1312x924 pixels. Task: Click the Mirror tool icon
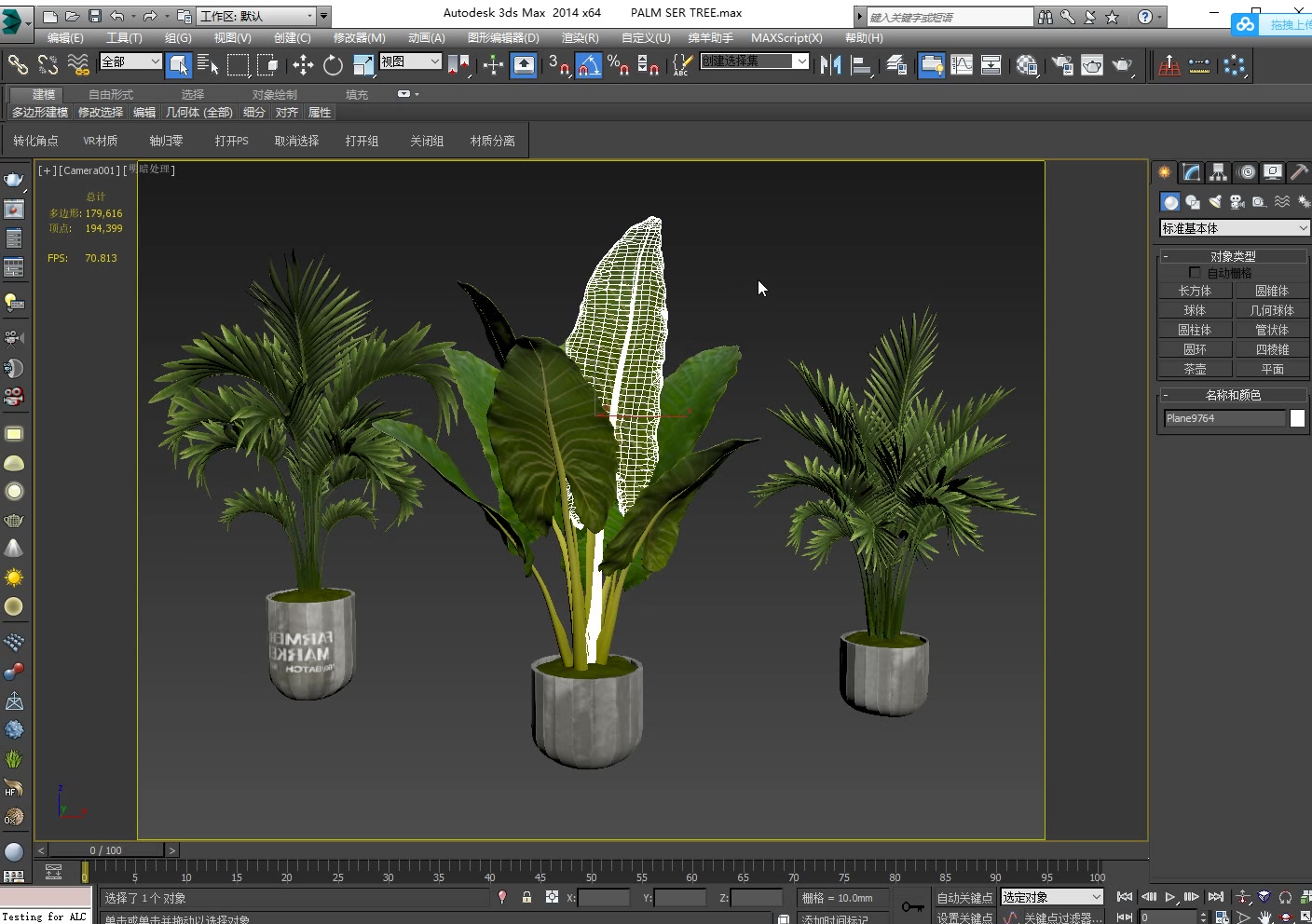tap(830, 64)
